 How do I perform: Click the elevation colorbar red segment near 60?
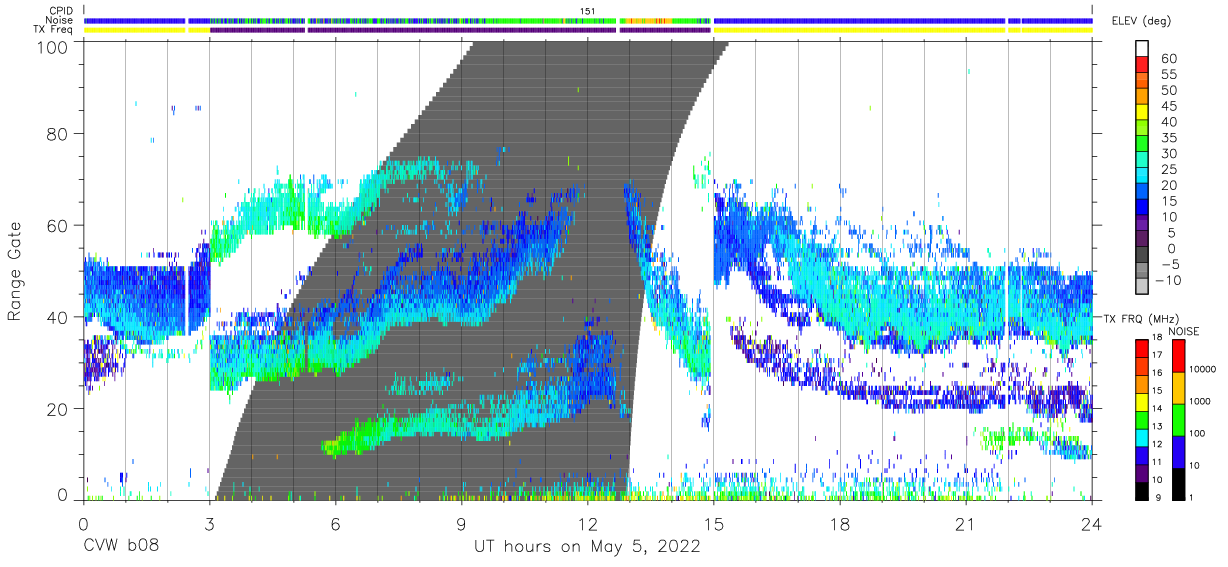pos(1143,66)
